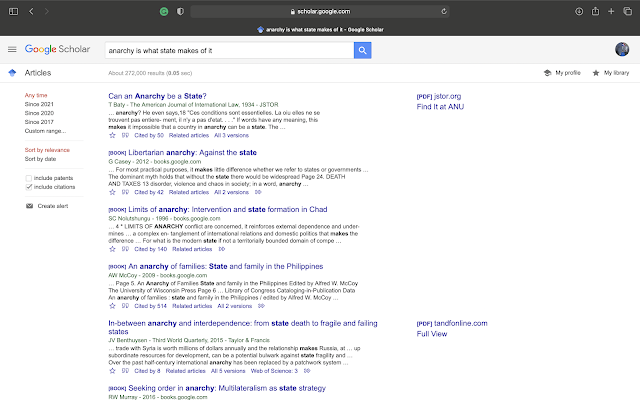640x400 pixels.
Task: Select the Any time filter
Action: pos(36,95)
